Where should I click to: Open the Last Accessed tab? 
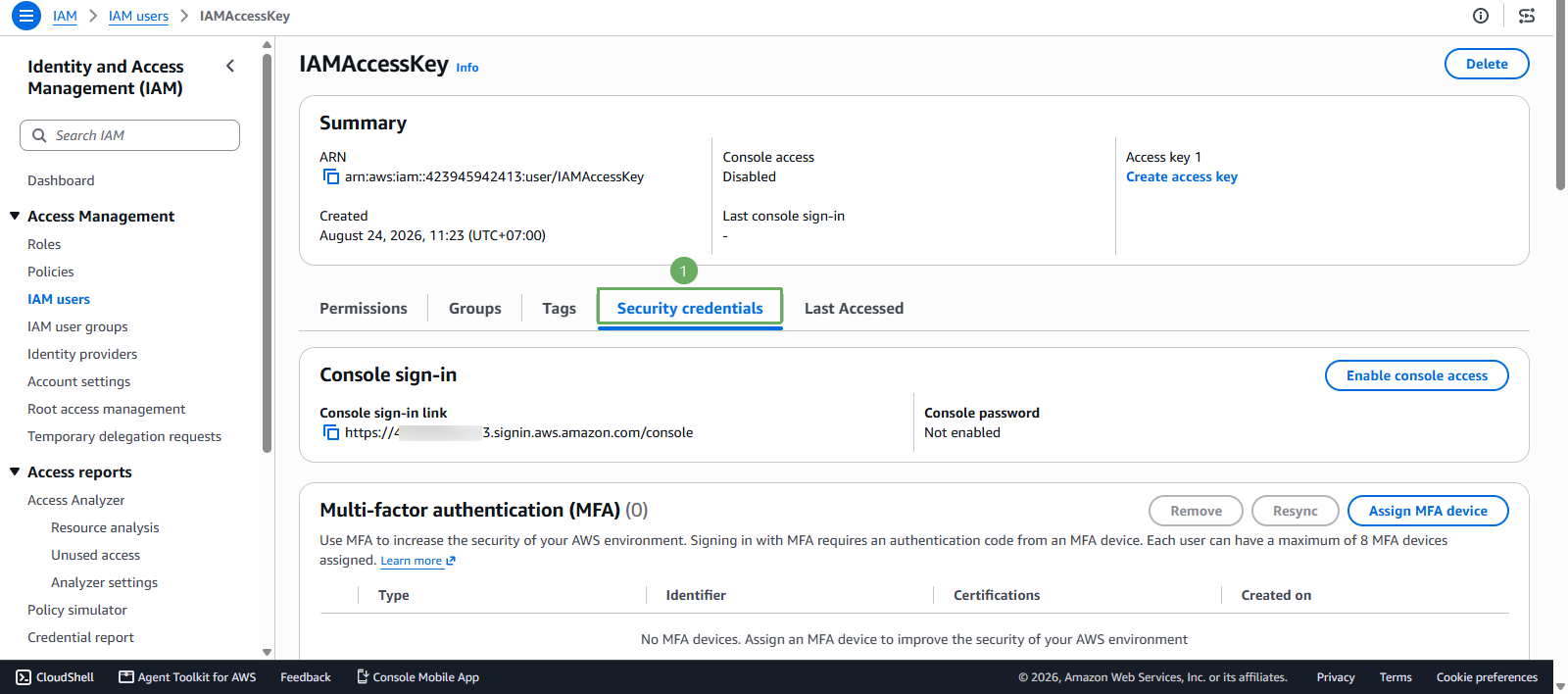pos(855,308)
